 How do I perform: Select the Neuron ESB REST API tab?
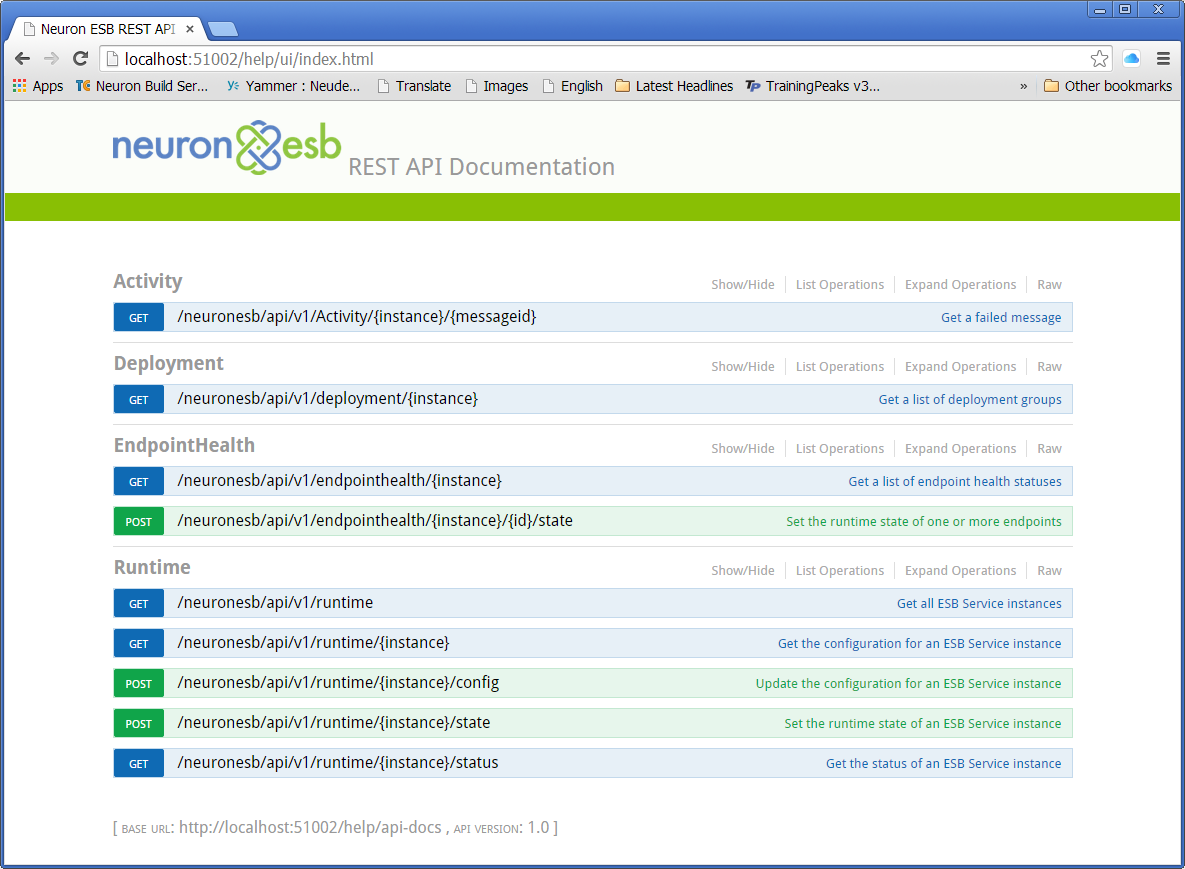click(107, 29)
